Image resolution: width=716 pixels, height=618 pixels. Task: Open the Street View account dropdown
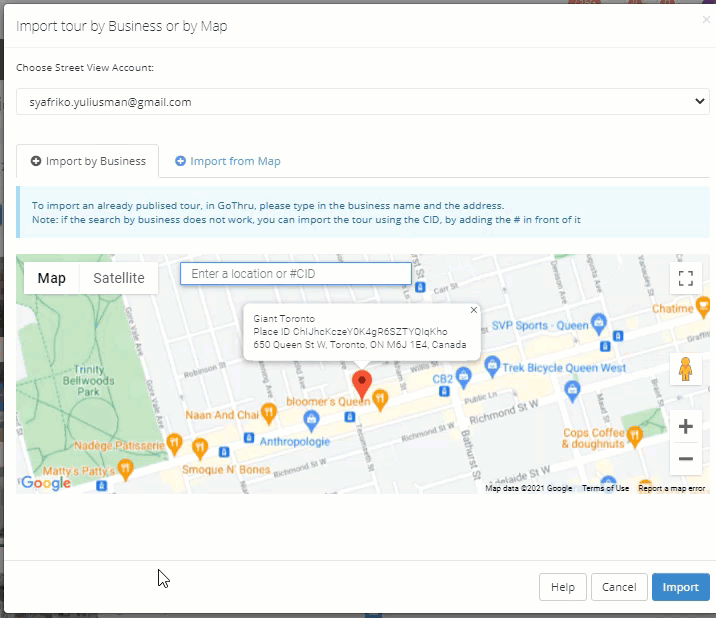point(363,101)
